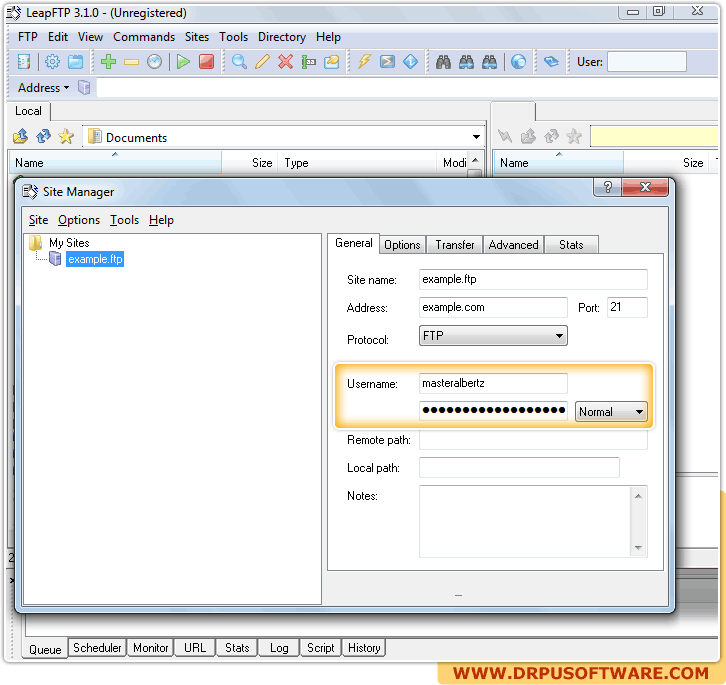Click the first binoculars find icon
Image resolution: width=726 pixels, height=685 pixels.
click(443, 62)
